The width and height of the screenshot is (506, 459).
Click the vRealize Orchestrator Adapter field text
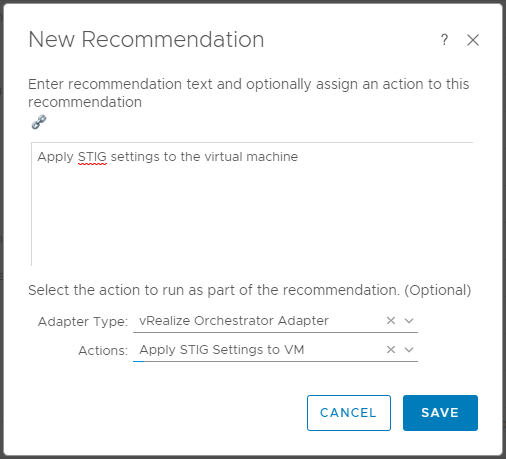[234, 321]
